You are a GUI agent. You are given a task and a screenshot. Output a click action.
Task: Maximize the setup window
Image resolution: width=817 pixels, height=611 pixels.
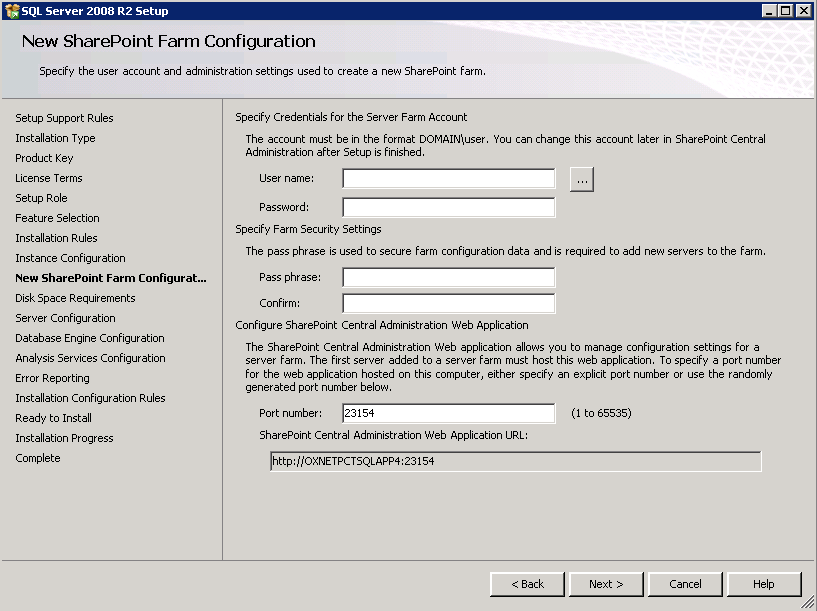[786, 11]
